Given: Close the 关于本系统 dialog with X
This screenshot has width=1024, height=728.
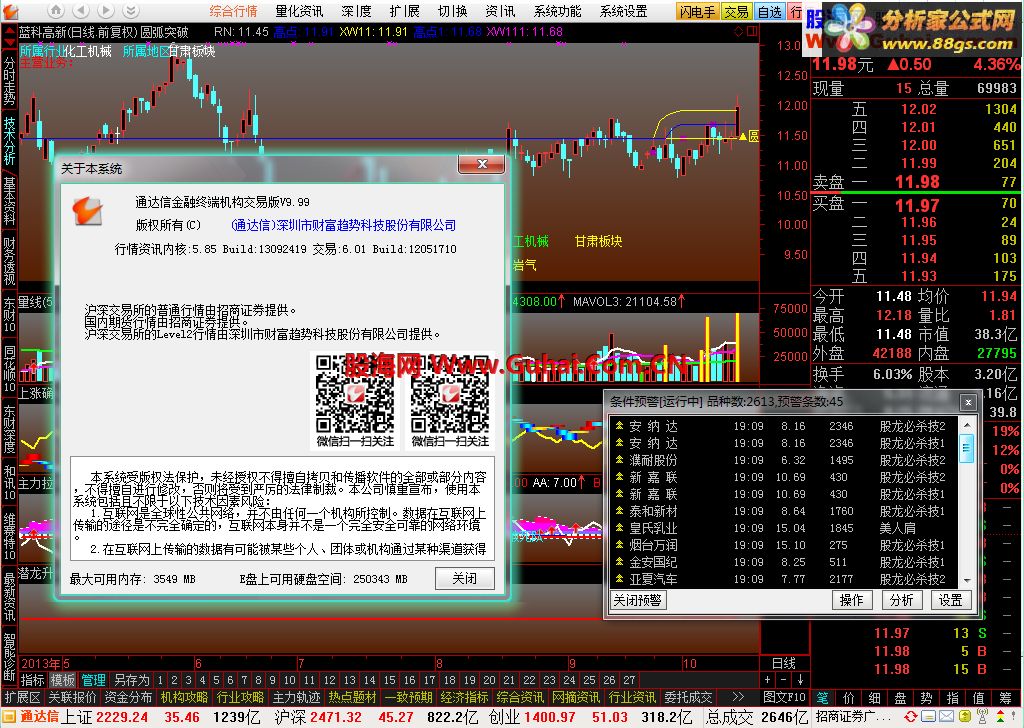Looking at the screenshot, I should 481,164.
